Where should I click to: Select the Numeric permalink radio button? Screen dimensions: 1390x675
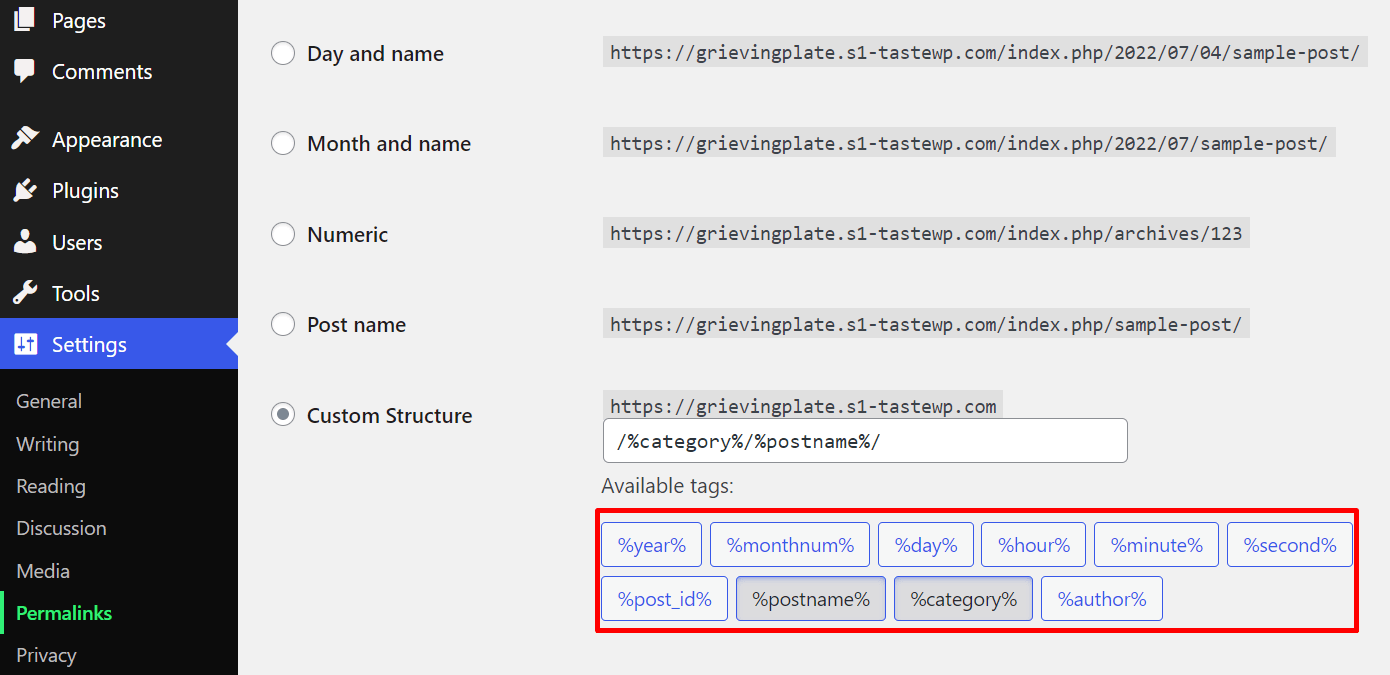tap(283, 235)
